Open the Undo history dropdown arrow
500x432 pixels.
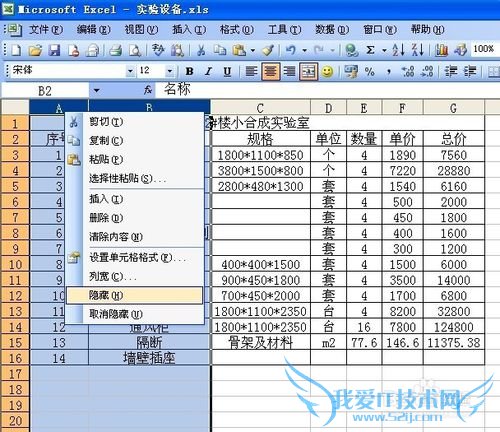coord(304,50)
